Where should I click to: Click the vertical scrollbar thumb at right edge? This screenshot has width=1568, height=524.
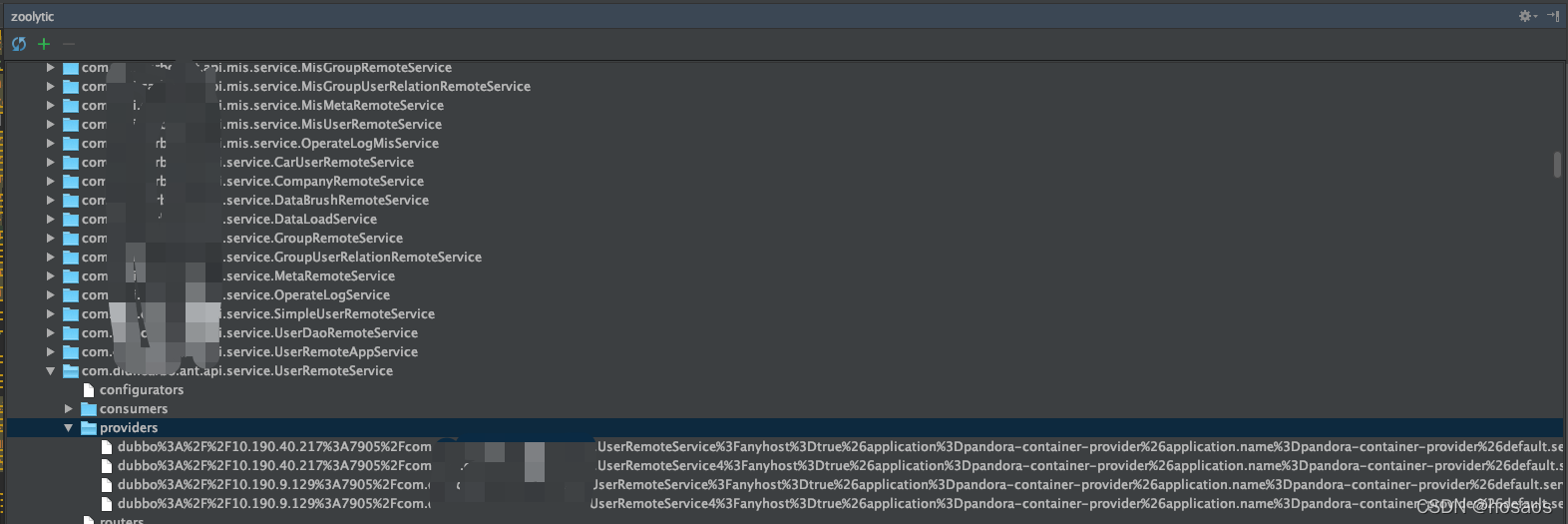1557,165
